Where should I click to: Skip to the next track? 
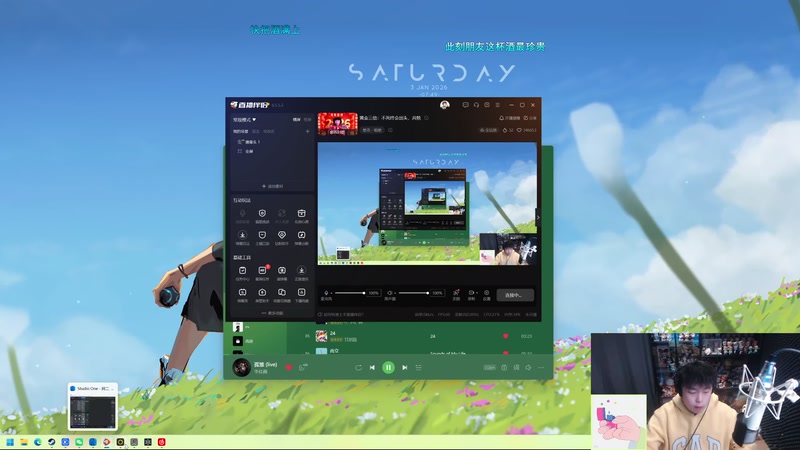405,367
